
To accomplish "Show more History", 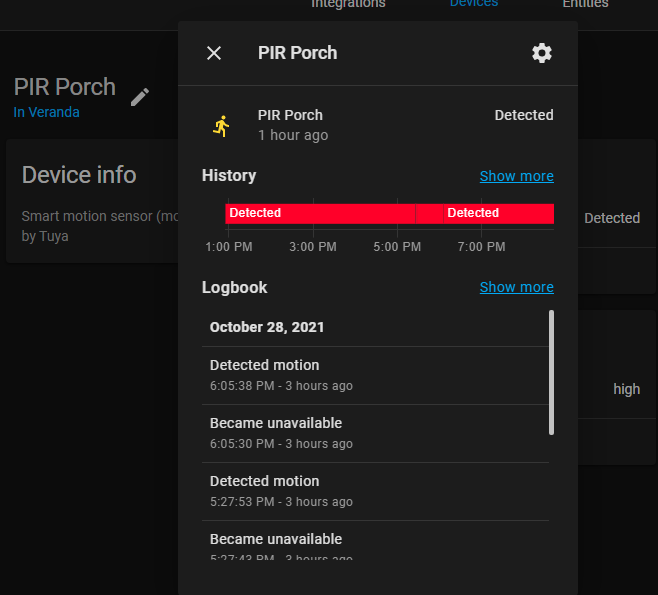I will point(517,176).
